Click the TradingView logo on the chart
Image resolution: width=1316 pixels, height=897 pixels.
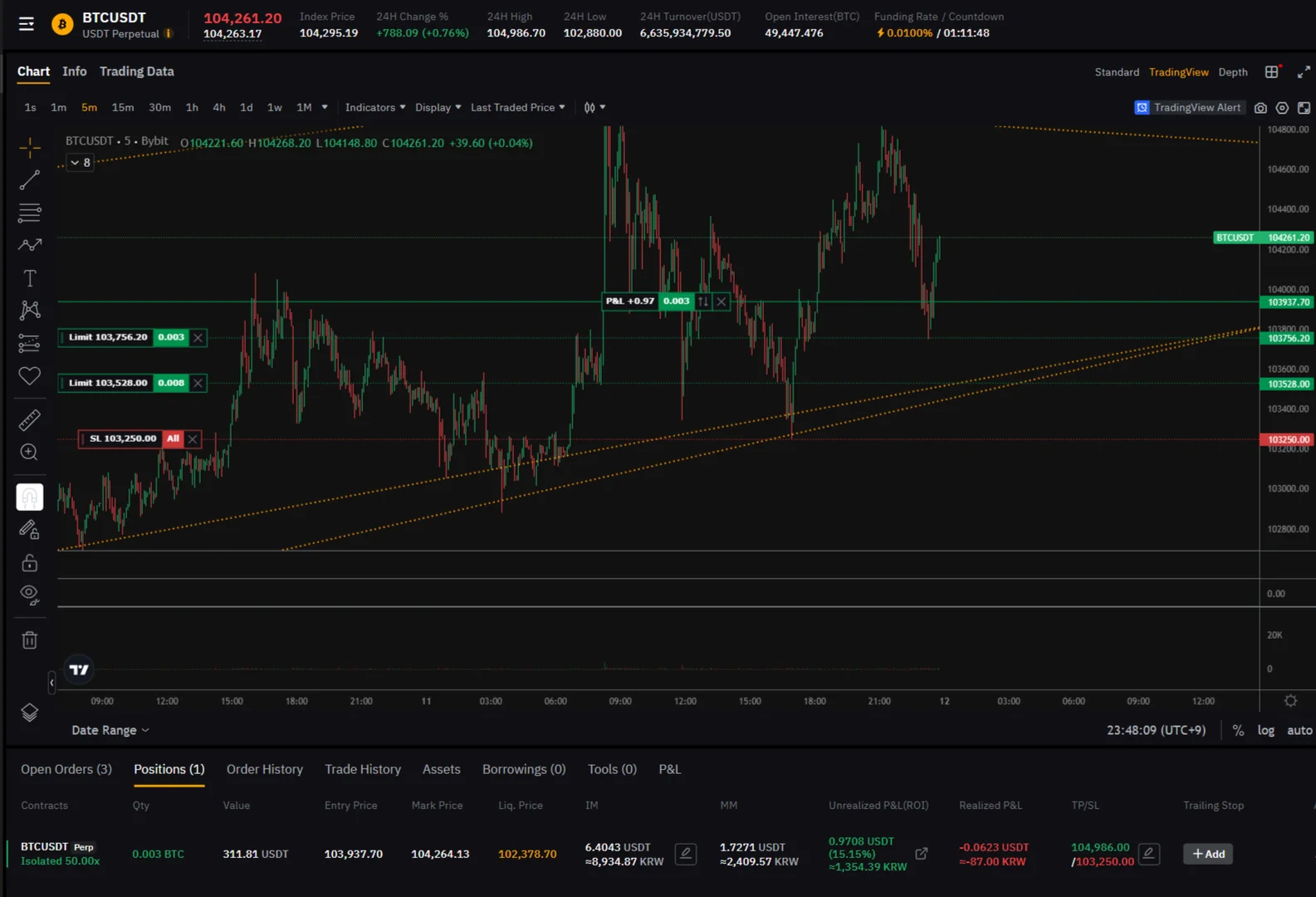[79, 669]
